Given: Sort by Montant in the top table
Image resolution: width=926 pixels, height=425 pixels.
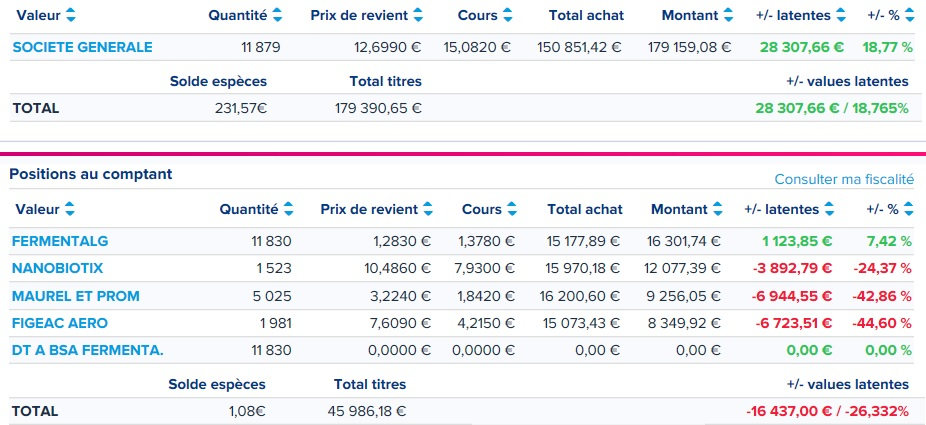Looking at the screenshot, I should 728,16.
